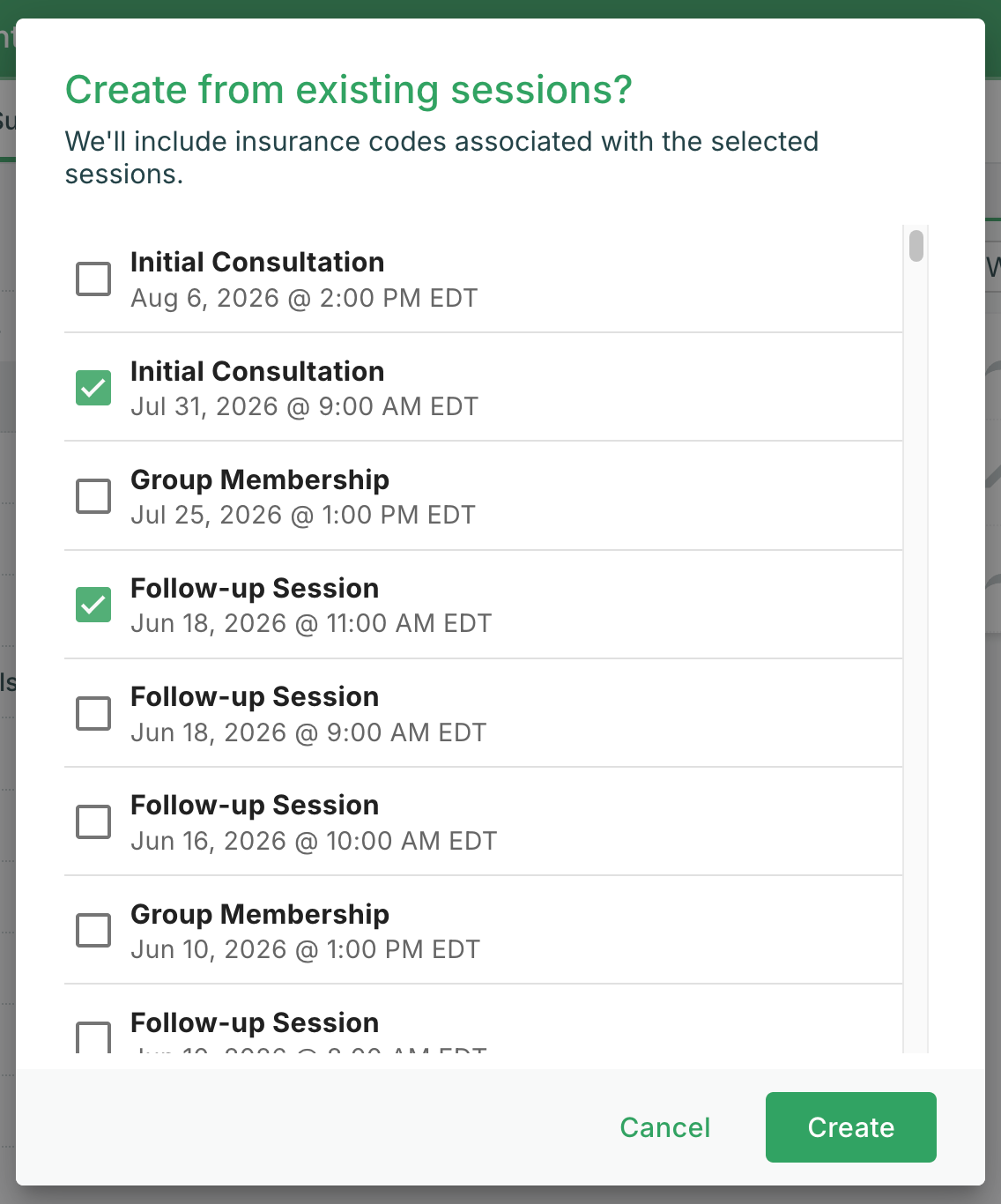Tick the Jul 25 Group Membership checkbox
1001x1204 pixels.
coord(93,496)
